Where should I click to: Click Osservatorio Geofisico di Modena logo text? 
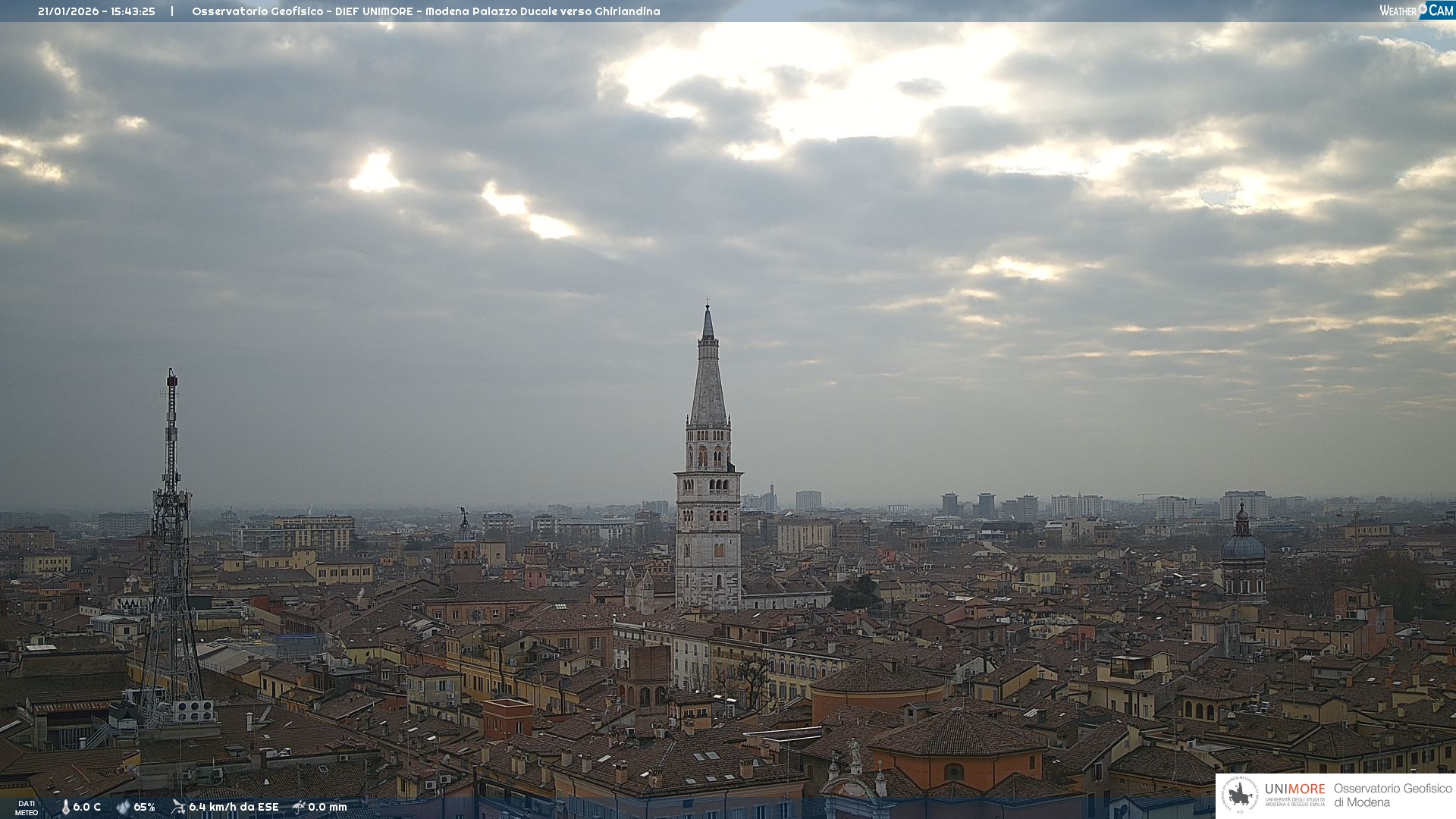click(x=1392, y=795)
